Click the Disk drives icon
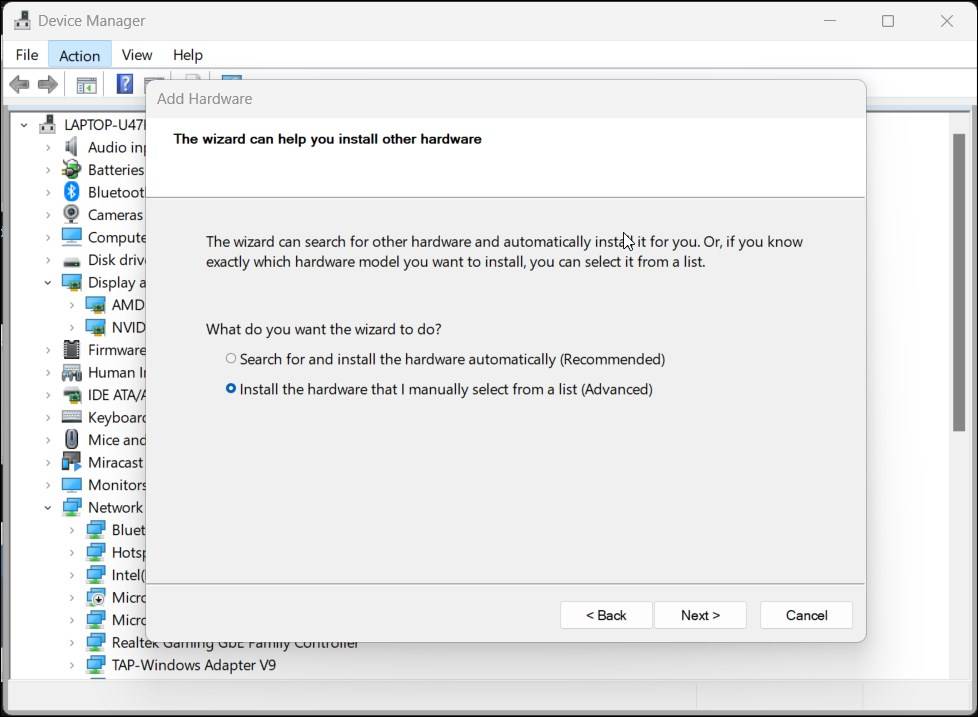 72,261
